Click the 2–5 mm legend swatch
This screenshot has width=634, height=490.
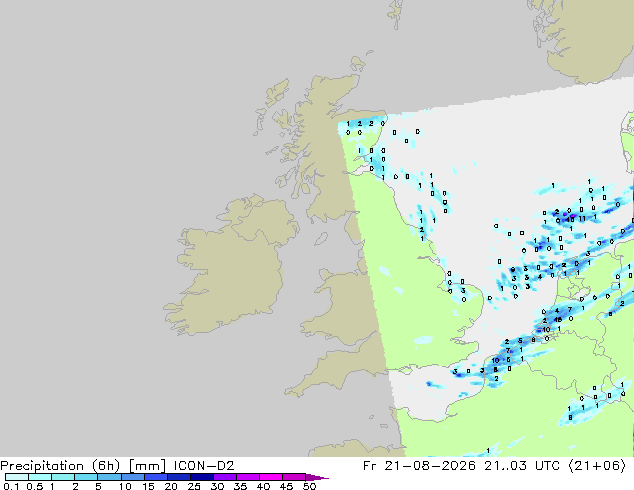tap(86, 477)
